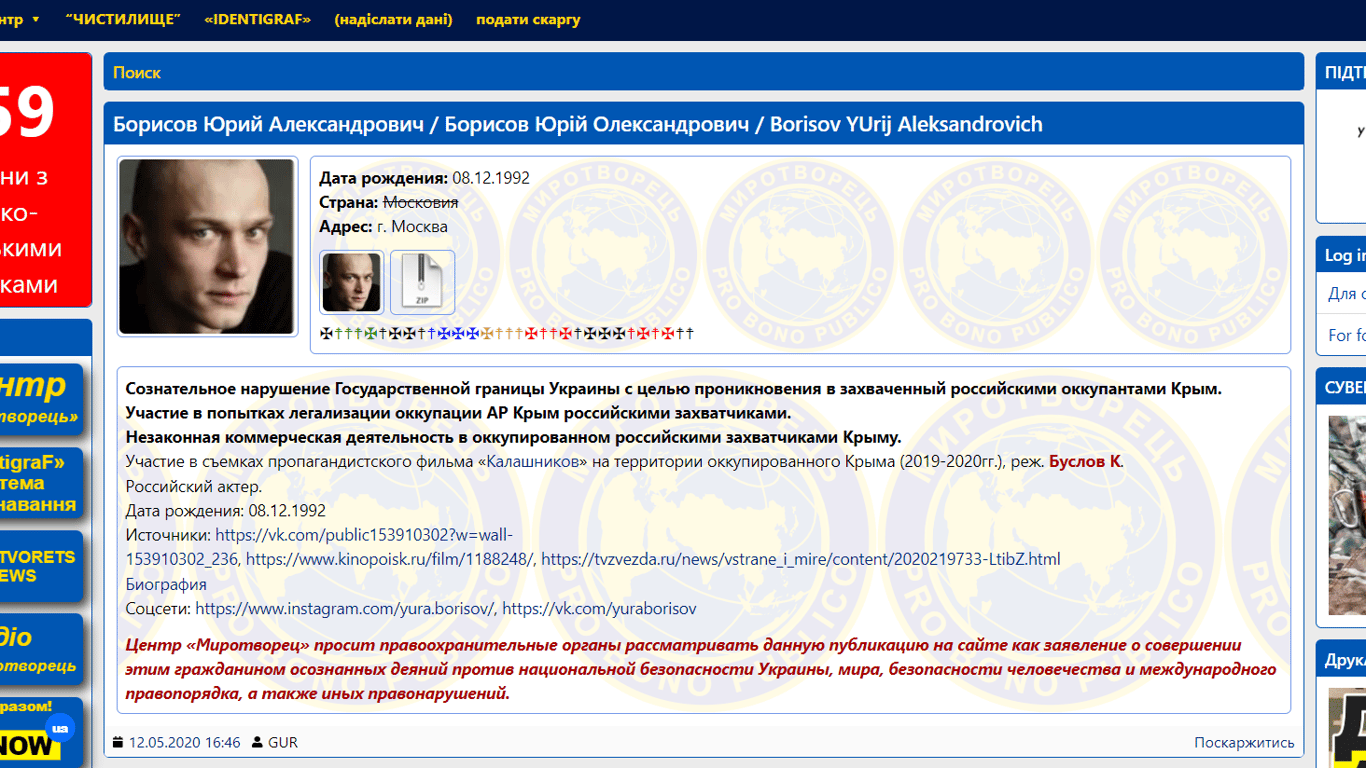Screen dimensions: 1366x768
Task: Open the «ЧИСТИЛИЩЕ» menu item
Action: [123, 20]
